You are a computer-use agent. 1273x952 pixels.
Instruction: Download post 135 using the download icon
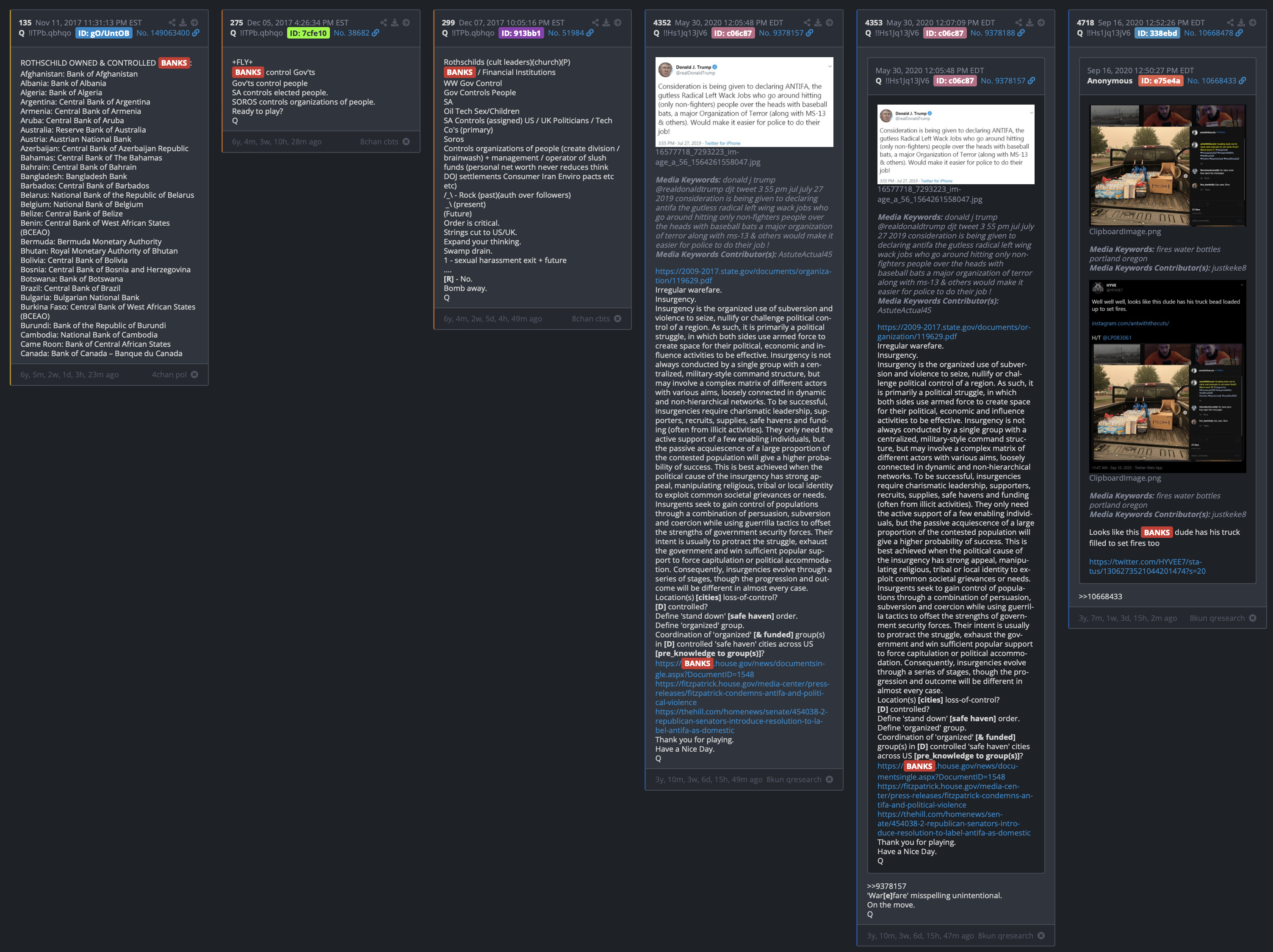183,22
